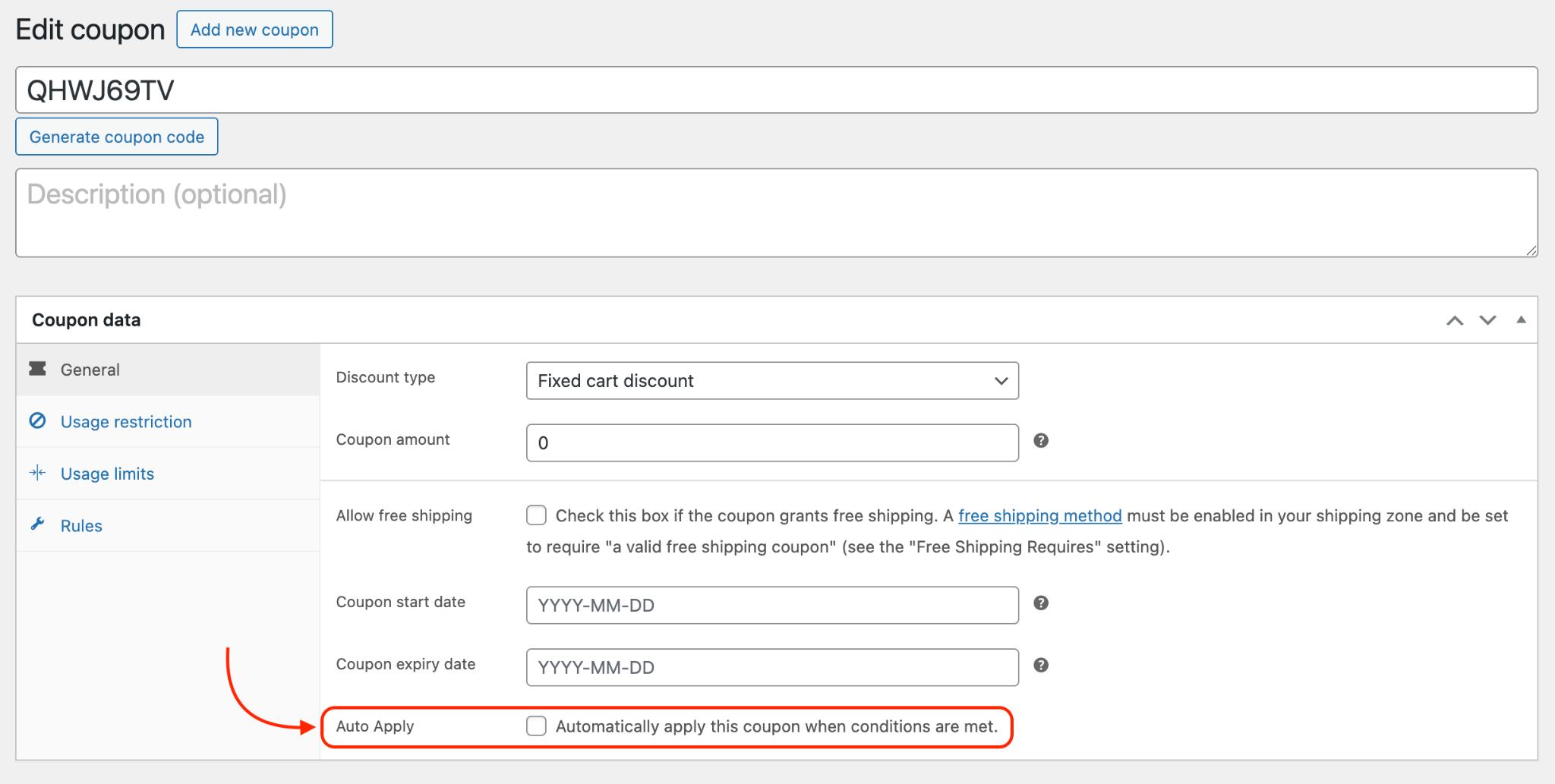Open the Usage restriction tab
The image size is (1555, 784).
click(x=126, y=421)
